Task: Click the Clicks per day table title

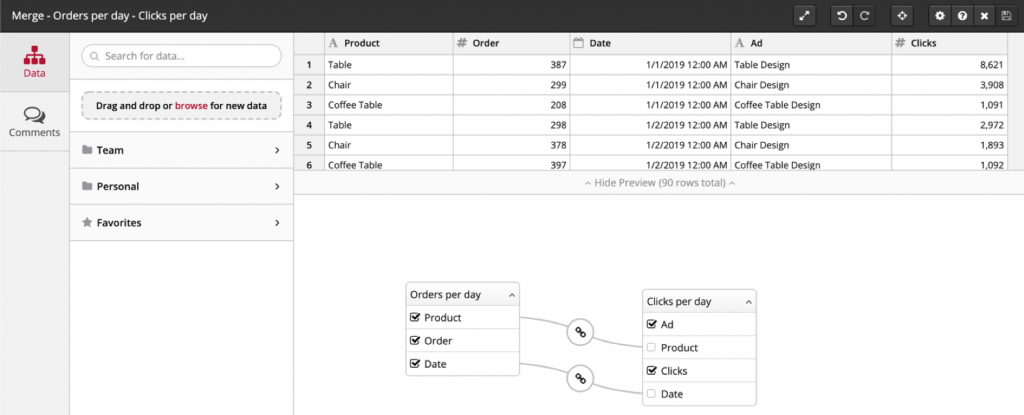Action: tap(679, 302)
